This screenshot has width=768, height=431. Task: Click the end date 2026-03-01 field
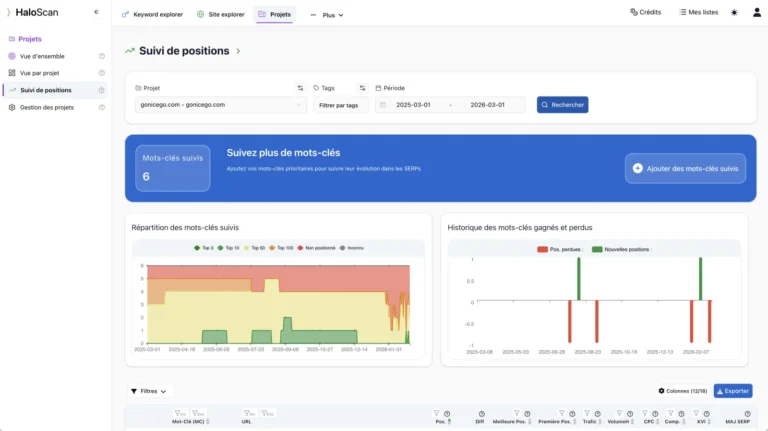[487, 105]
